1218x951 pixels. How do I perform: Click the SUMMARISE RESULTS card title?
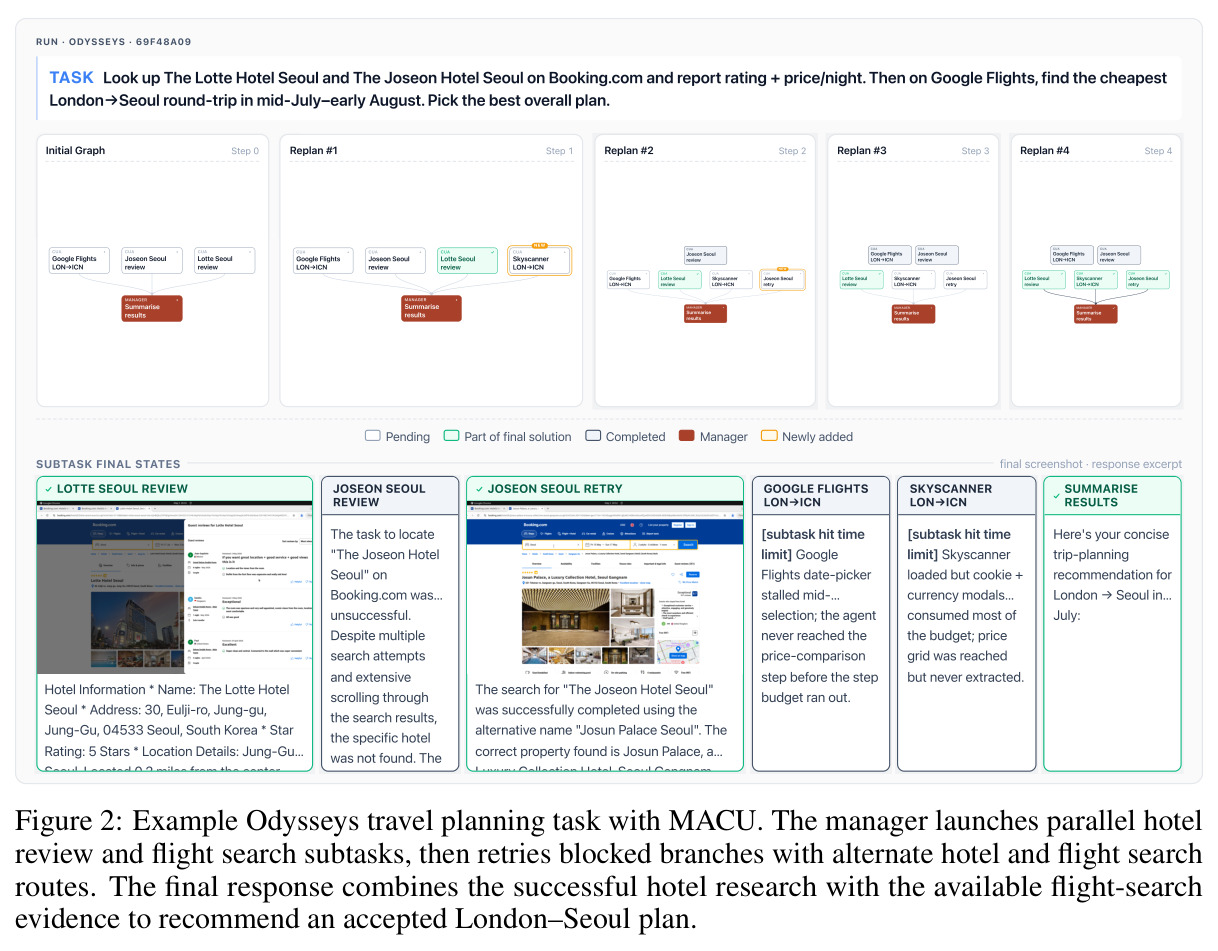tap(1100, 495)
